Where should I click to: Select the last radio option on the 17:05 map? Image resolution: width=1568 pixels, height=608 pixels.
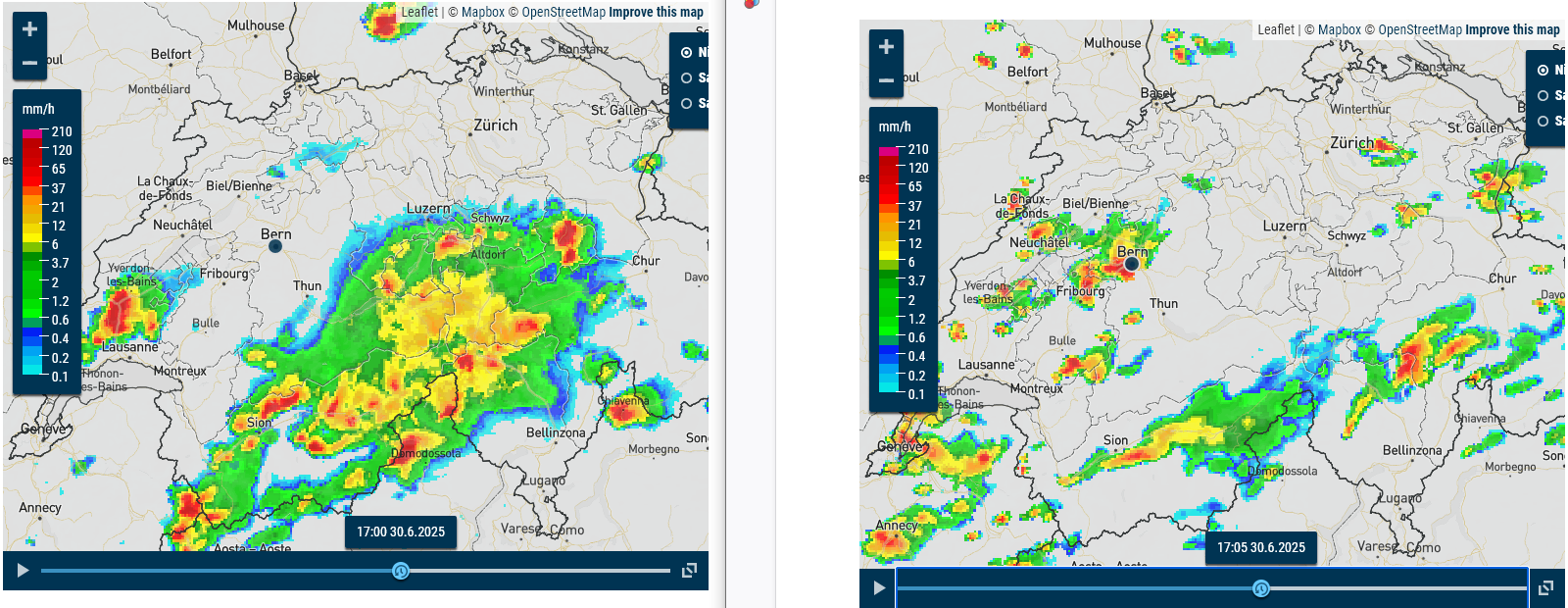coord(1543,121)
